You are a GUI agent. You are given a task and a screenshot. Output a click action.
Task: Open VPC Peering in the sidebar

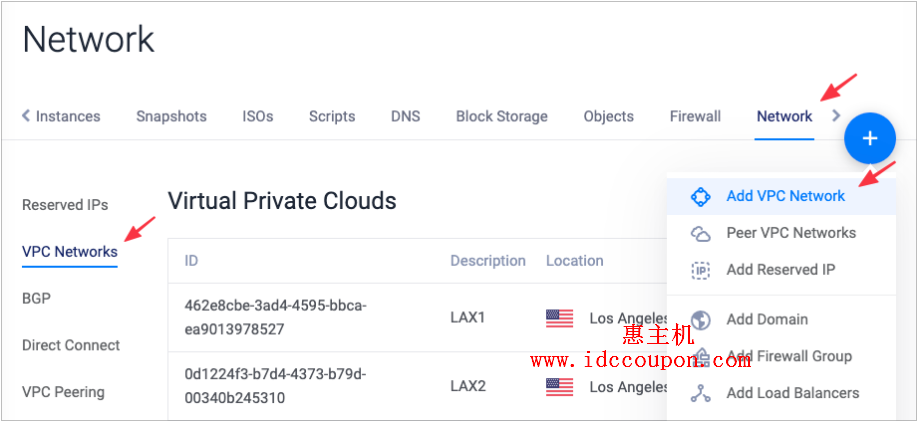(x=63, y=392)
